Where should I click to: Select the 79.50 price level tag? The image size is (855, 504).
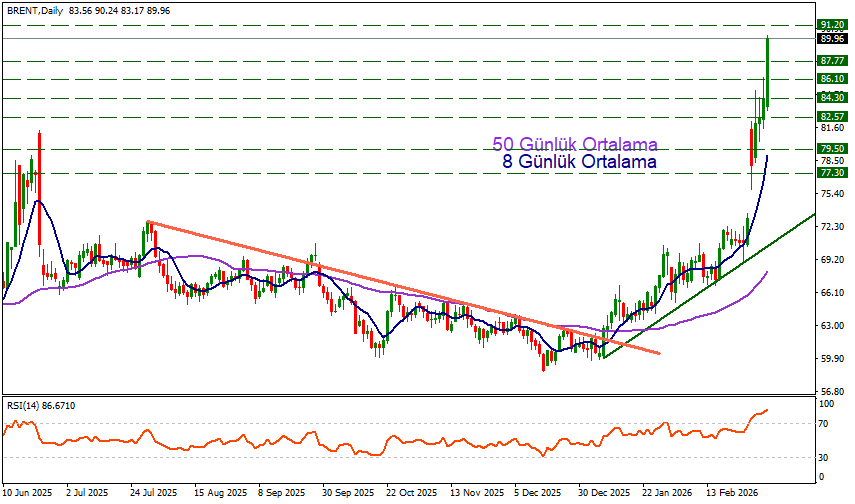coord(832,148)
